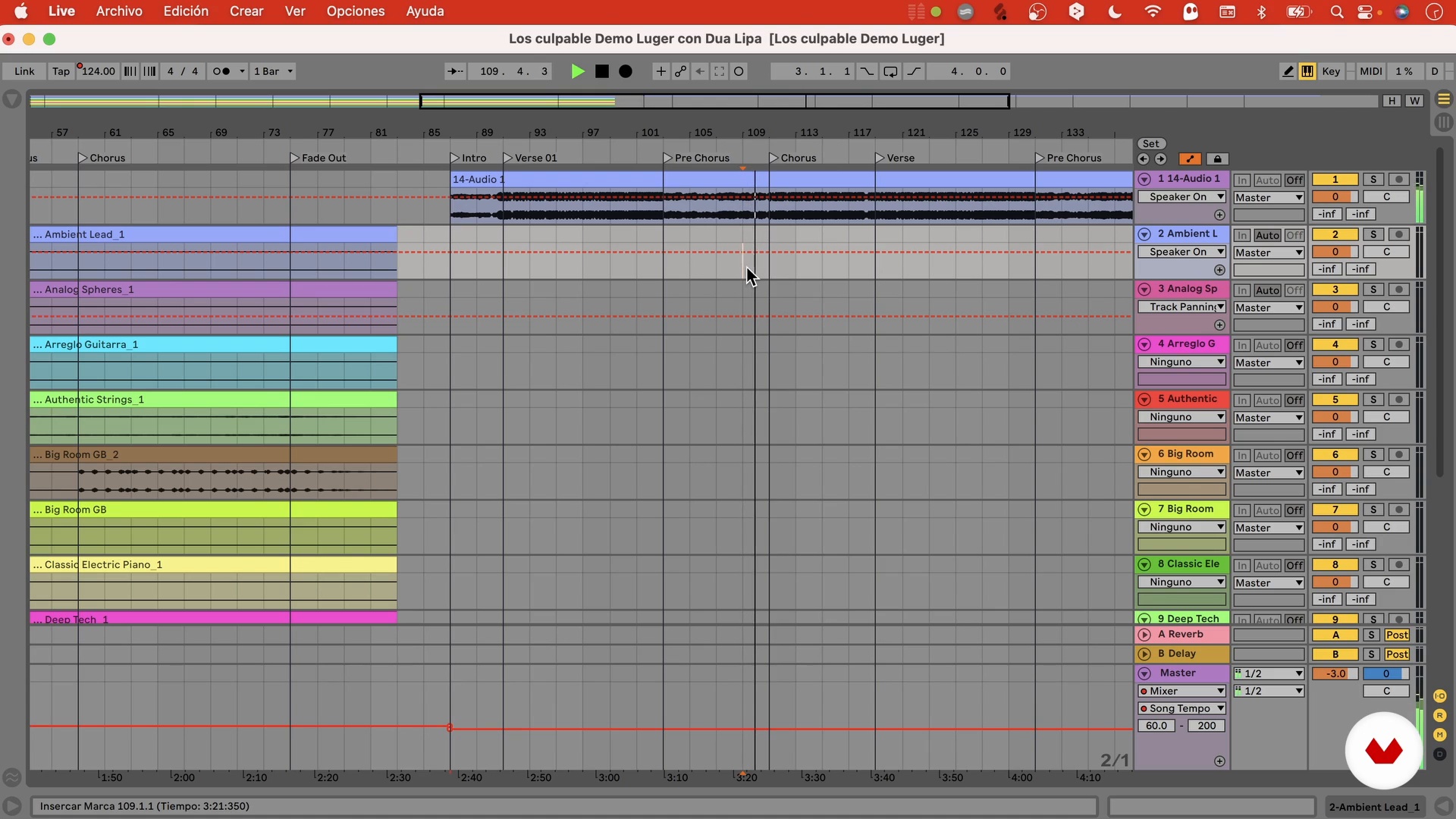The width and height of the screenshot is (1456, 819).
Task: Toggle the Automation Arm icon
Action: 680,71
